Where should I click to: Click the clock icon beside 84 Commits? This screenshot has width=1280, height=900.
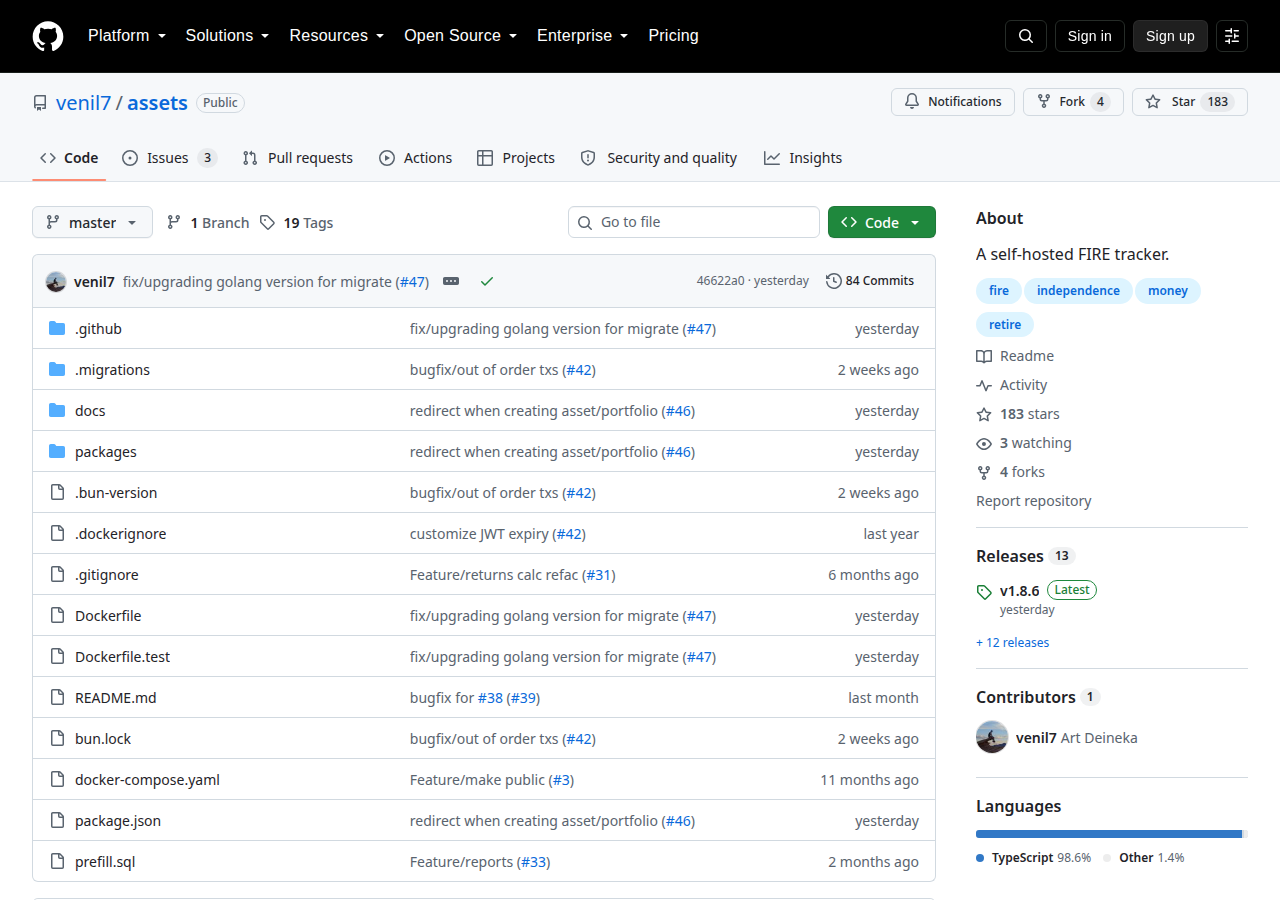[833, 281]
